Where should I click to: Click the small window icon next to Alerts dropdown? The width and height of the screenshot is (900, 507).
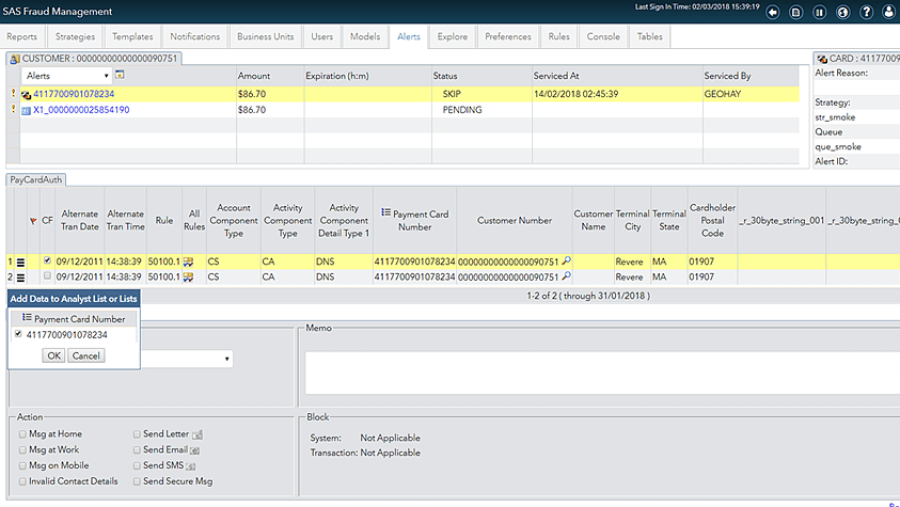[119, 75]
